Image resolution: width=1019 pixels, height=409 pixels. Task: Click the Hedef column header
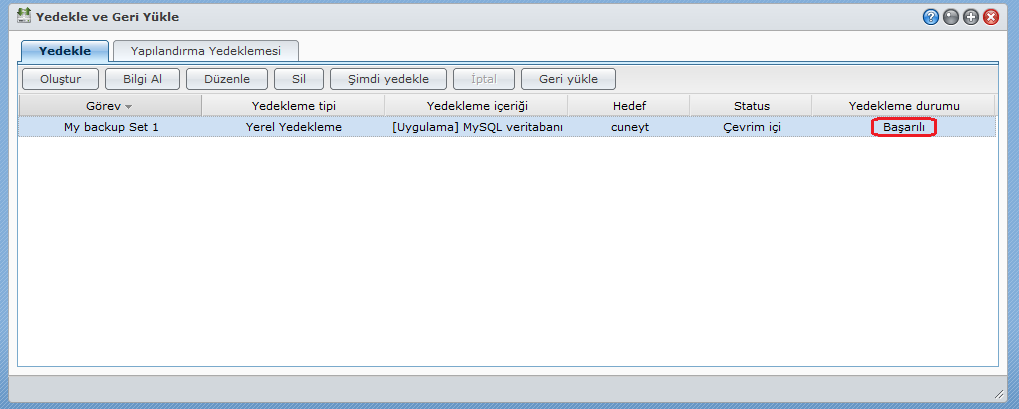coord(629,105)
